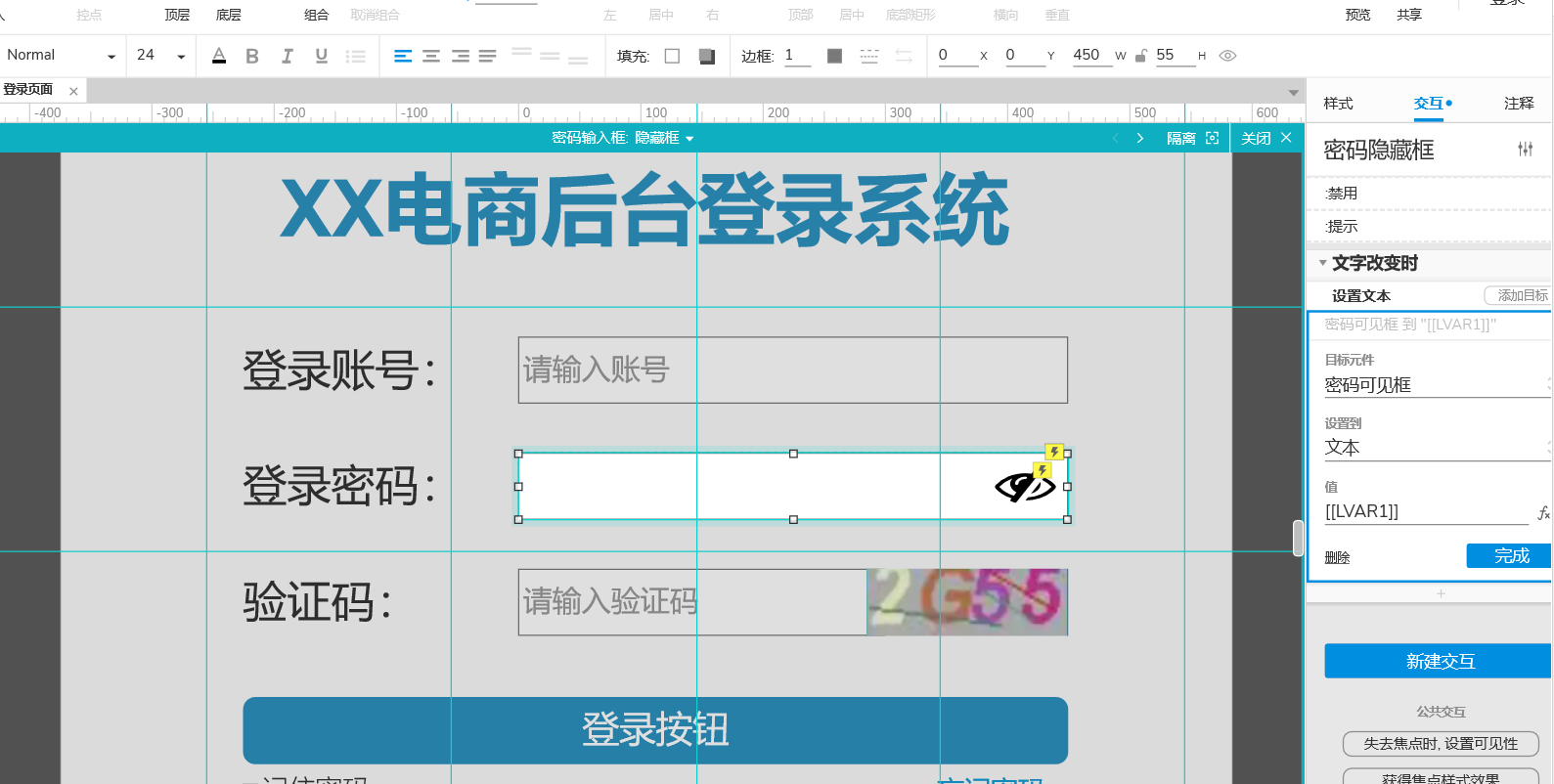The width and height of the screenshot is (1554, 784).
Task: Toggle widget visibility eye icon
Action: tap(1228, 56)
